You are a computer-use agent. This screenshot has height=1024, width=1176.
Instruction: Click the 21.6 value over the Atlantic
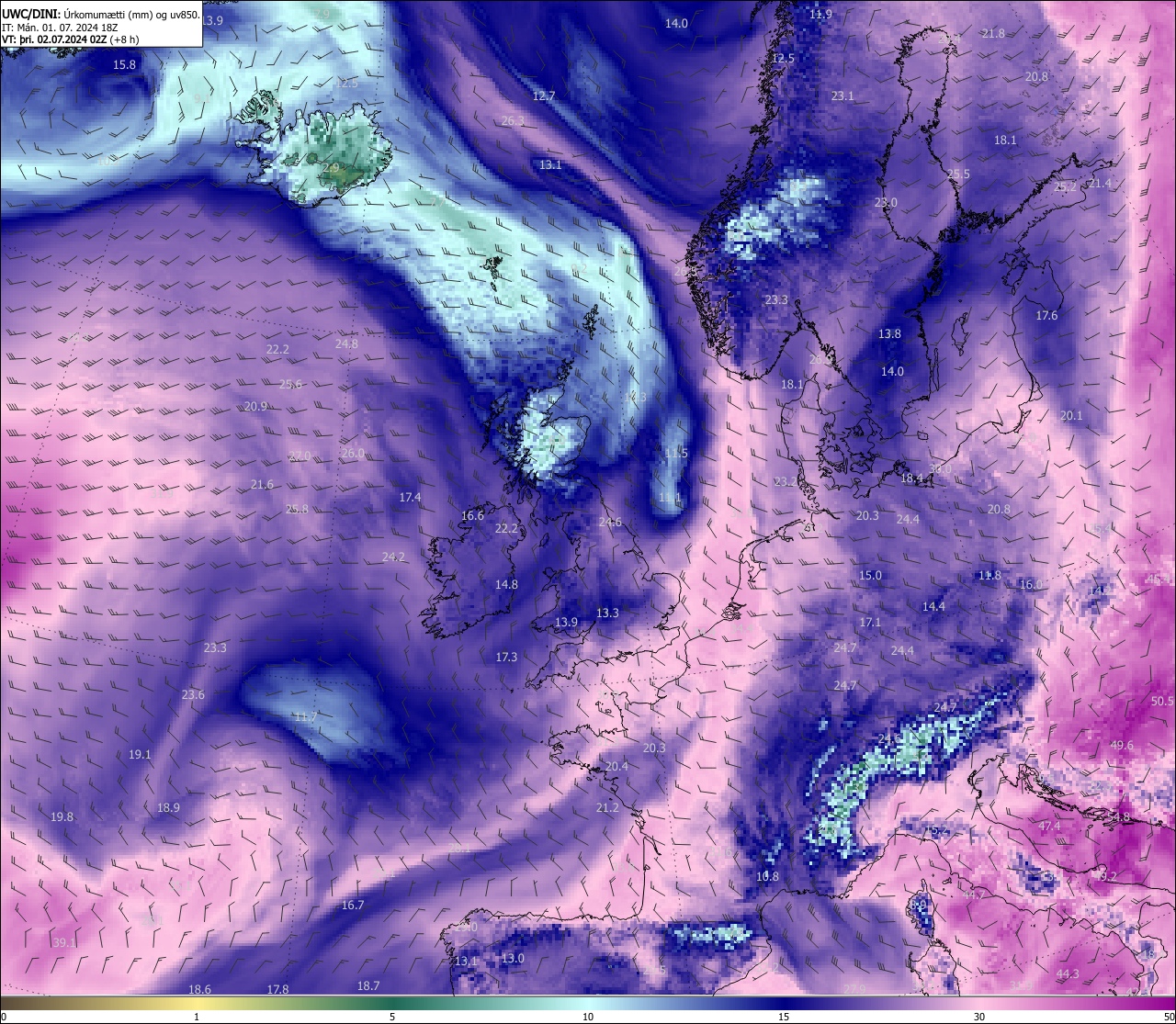coord(262,485)
